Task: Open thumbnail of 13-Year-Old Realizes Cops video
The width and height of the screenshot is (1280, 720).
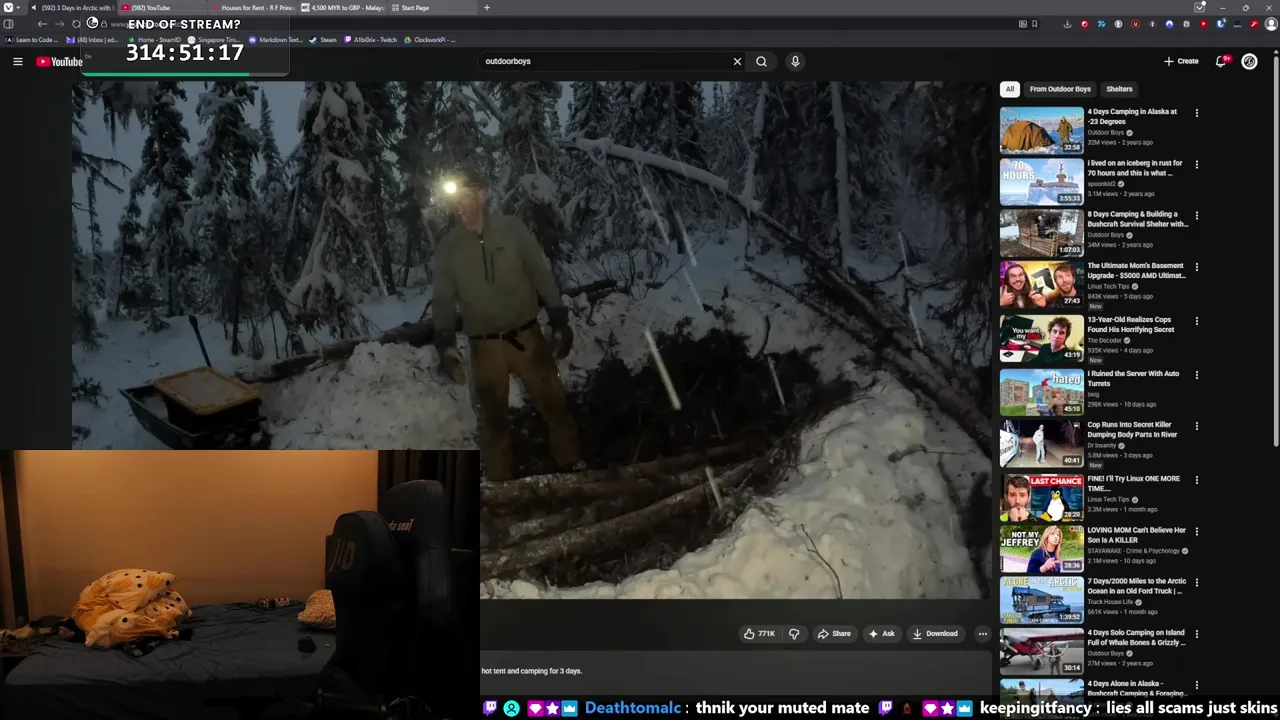Action: click(1041, 338)
